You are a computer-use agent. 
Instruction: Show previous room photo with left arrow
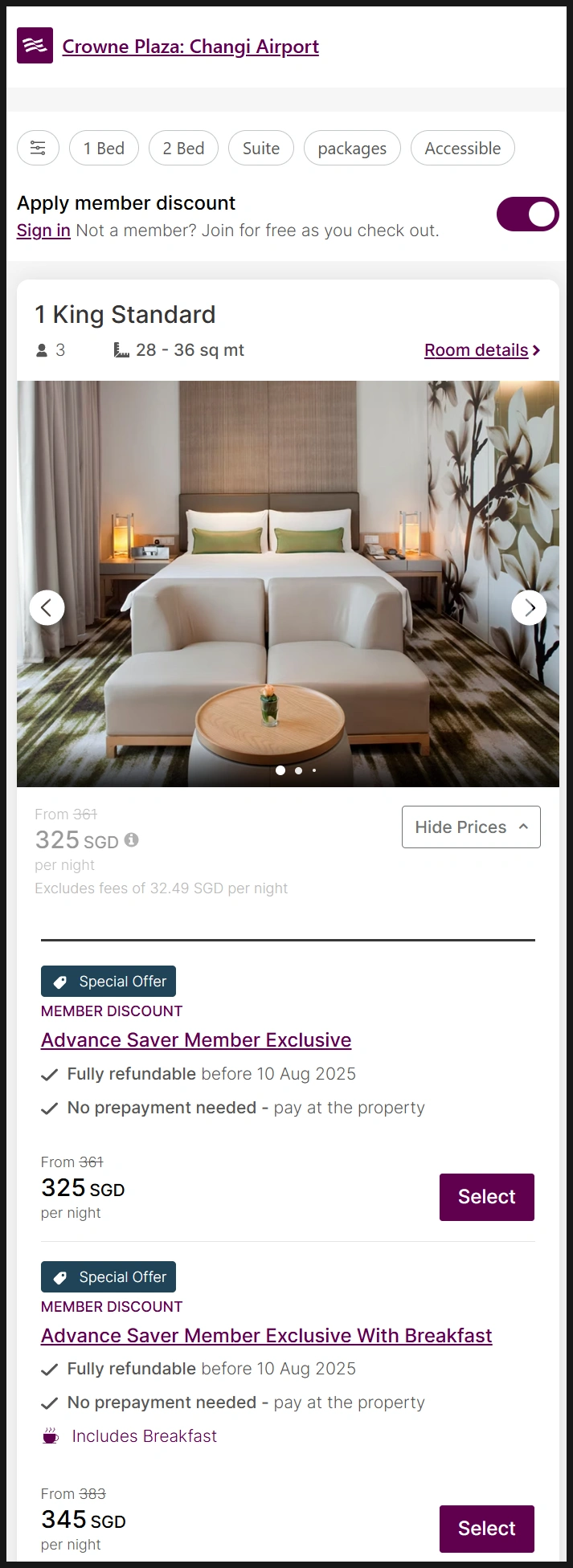coord(47,607)
